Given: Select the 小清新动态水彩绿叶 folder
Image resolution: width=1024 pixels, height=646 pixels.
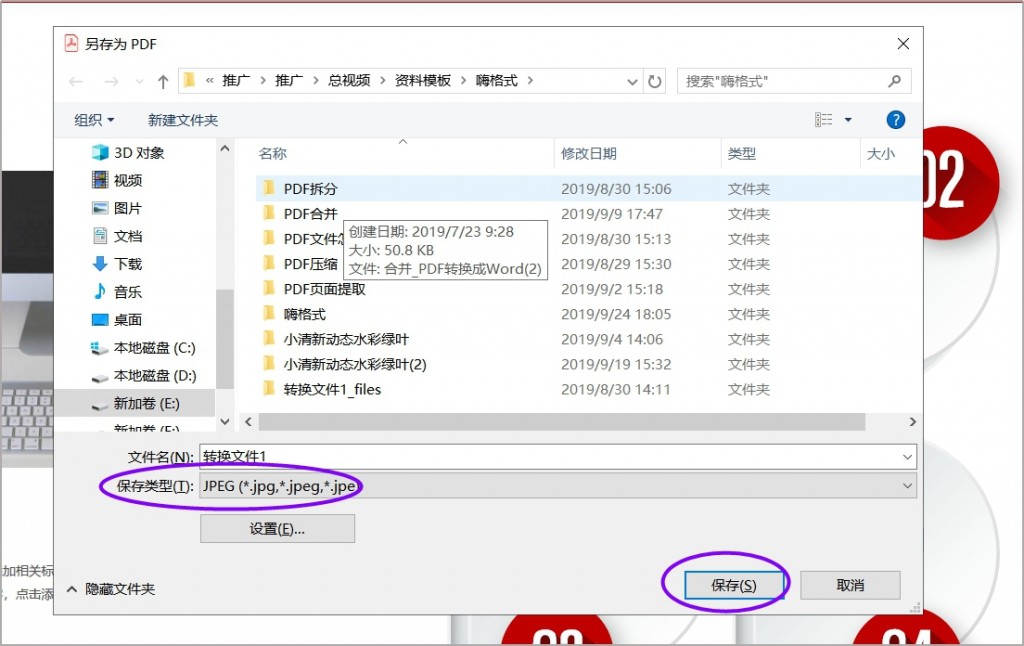Looking at the screenshot, I should click(346, 339).
